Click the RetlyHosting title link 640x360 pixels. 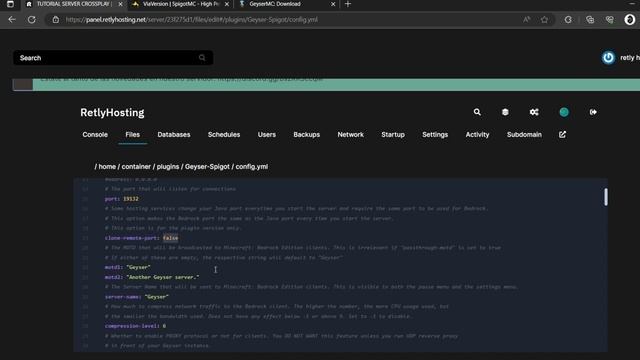click(112, 113)
